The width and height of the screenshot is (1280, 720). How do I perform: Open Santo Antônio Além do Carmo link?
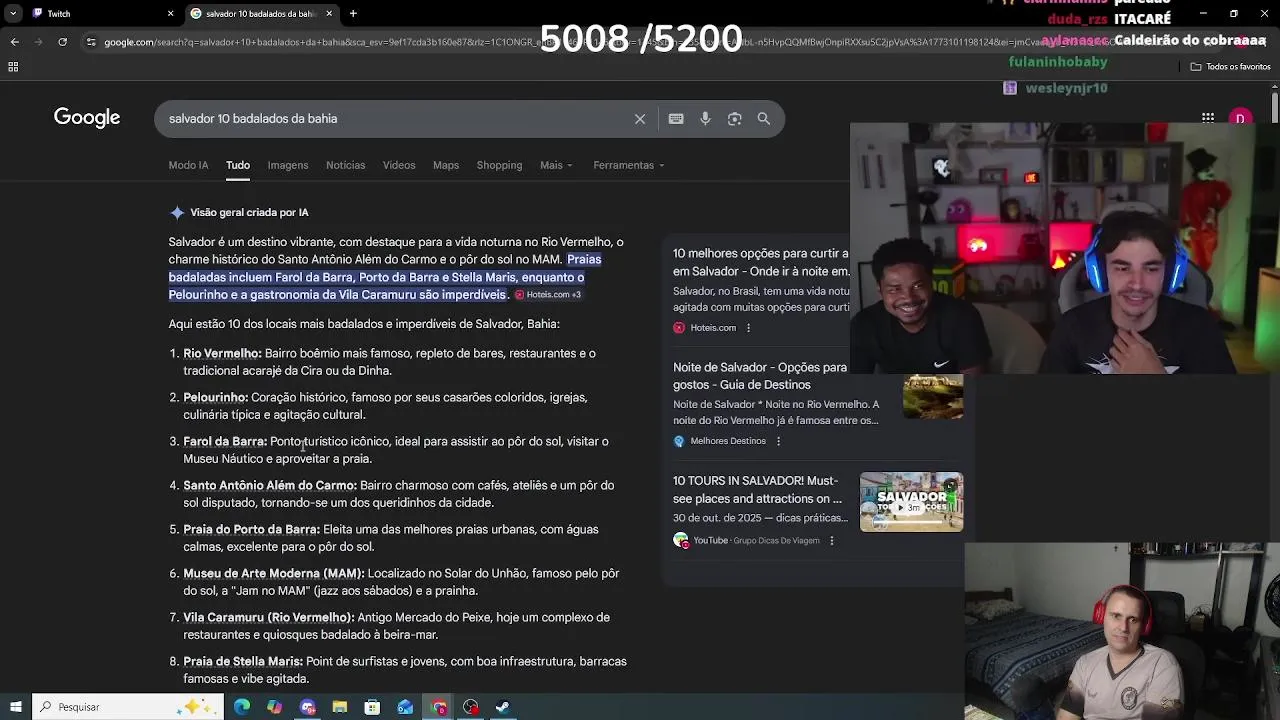270,486
